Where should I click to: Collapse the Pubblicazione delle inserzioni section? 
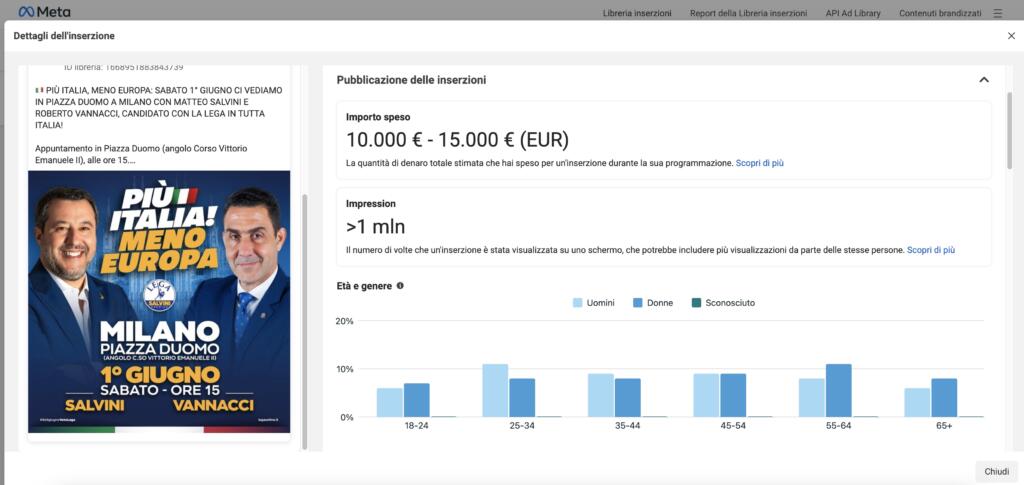click(x=983, y=80)
